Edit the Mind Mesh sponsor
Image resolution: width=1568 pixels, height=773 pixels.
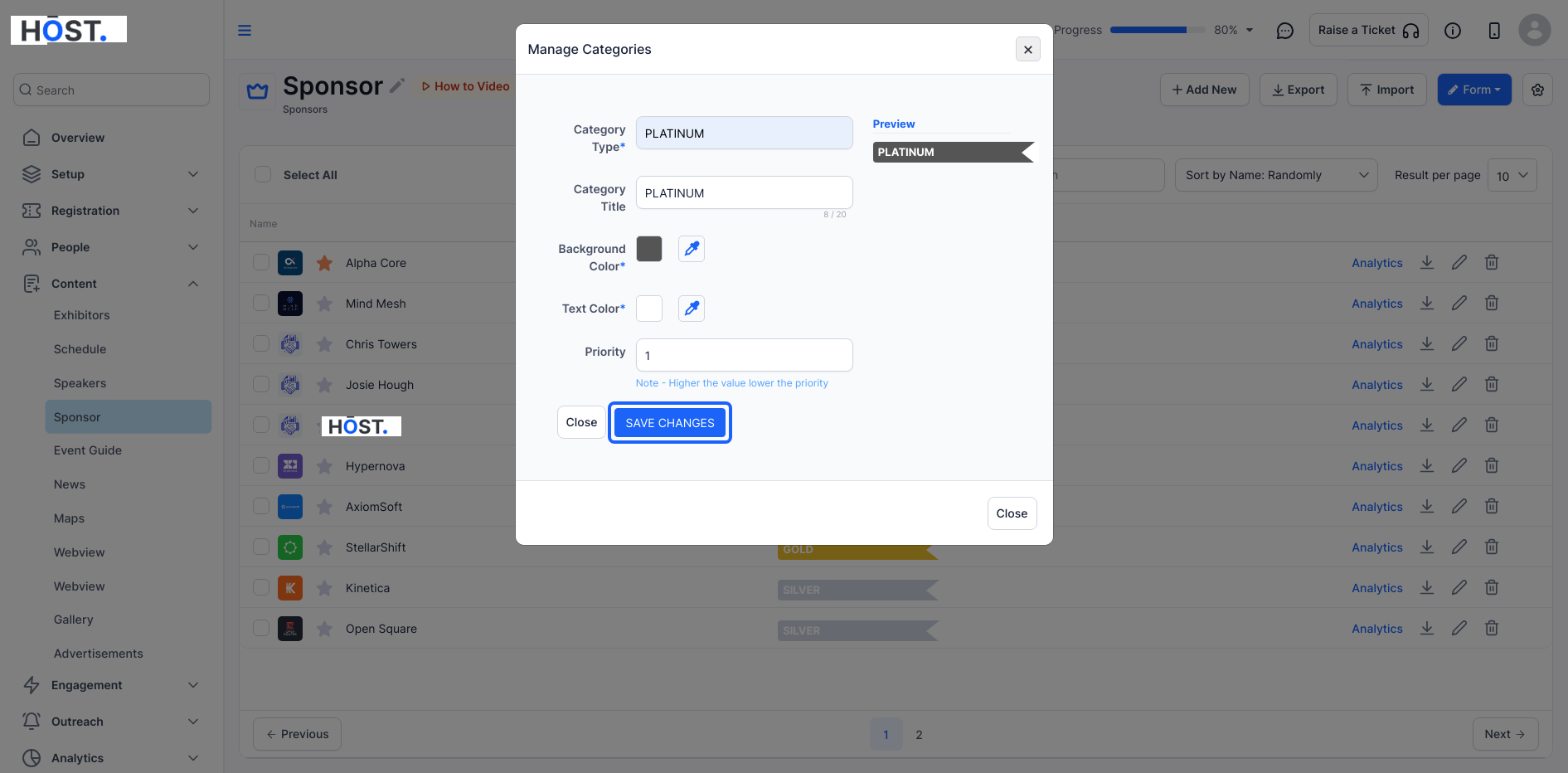1459,304
